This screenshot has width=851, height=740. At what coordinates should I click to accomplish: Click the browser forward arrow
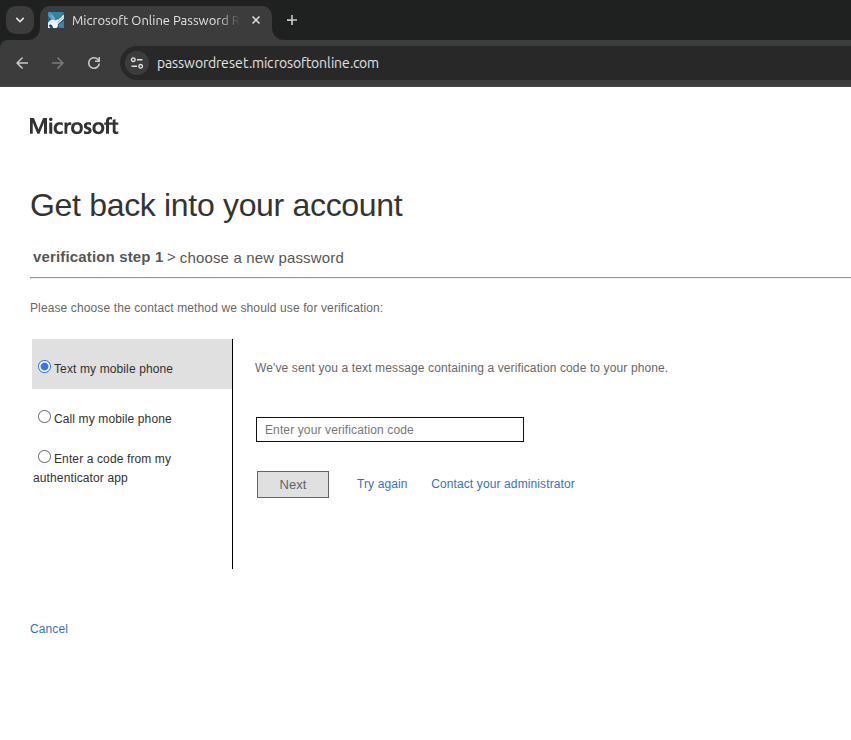[58, 63]
